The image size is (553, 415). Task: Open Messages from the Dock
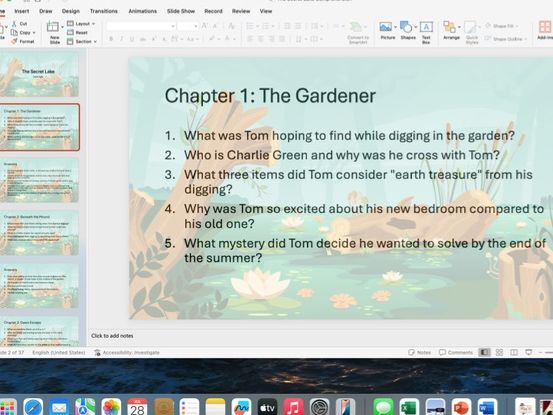tap(383, 407)
